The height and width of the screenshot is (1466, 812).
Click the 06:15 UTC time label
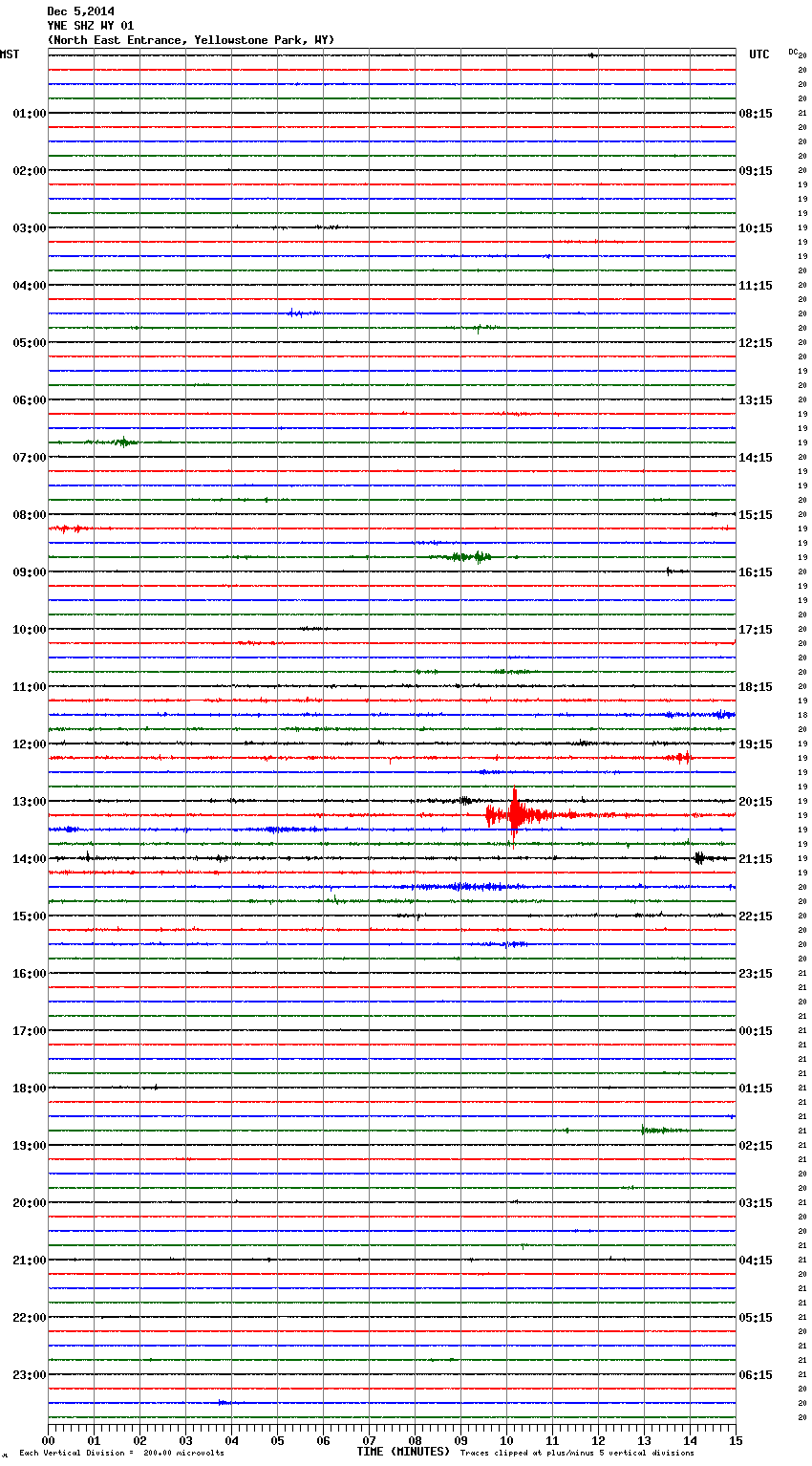point(756,1375)
